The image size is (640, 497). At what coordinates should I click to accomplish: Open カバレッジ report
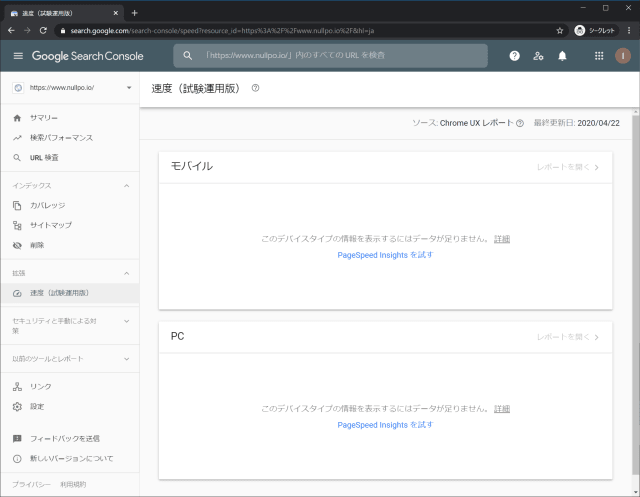tap(69, 205)
